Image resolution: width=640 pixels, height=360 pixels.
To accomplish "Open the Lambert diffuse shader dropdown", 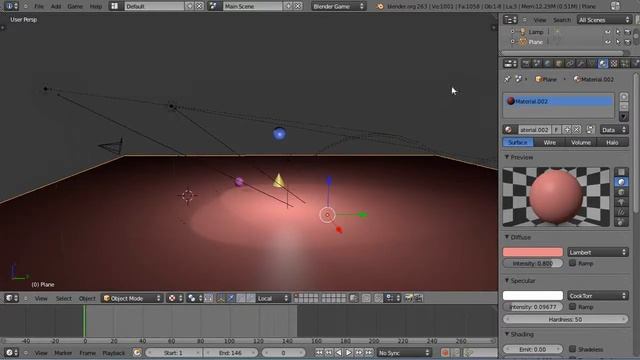I will 598,252.
